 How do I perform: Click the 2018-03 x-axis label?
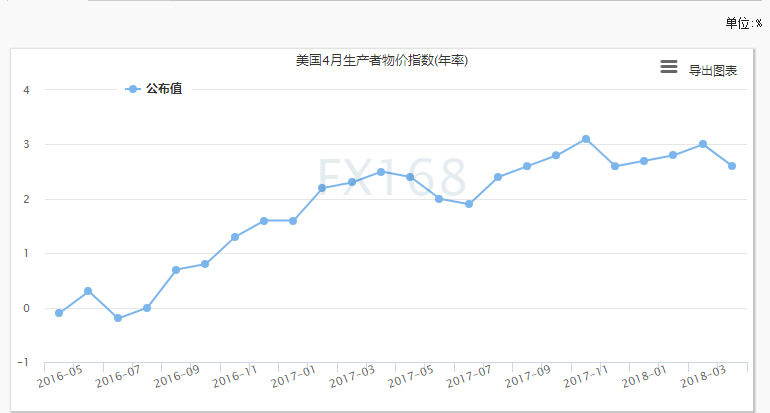pos(704,377)
